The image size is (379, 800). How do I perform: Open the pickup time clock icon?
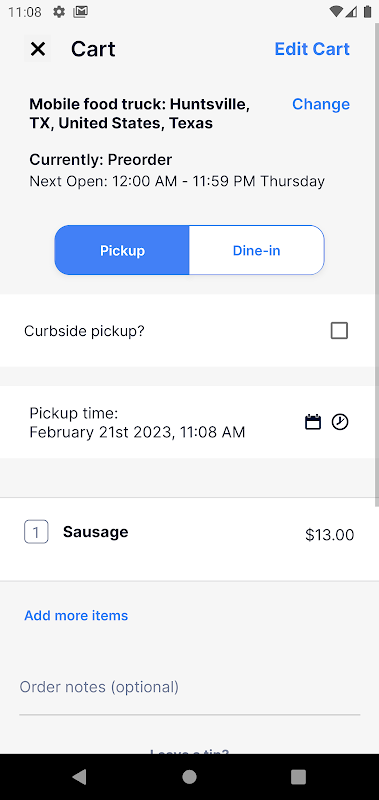tap(340, 422)
